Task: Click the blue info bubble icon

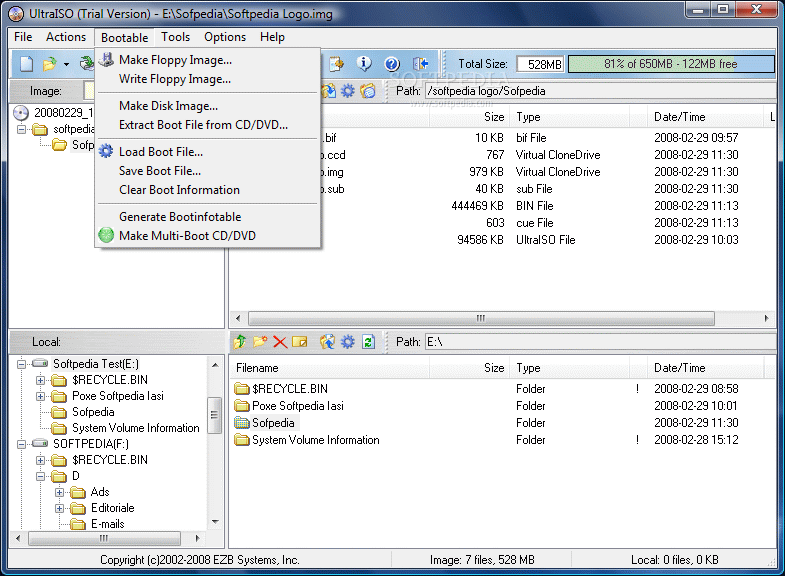Action: (x=364, y=64)
